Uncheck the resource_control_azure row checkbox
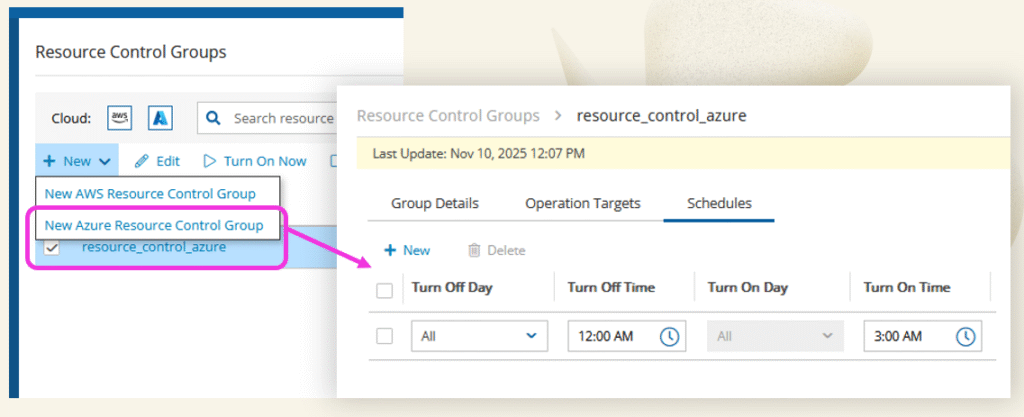The width and height of the screenshot is (1024, 417). click(52, 248)
